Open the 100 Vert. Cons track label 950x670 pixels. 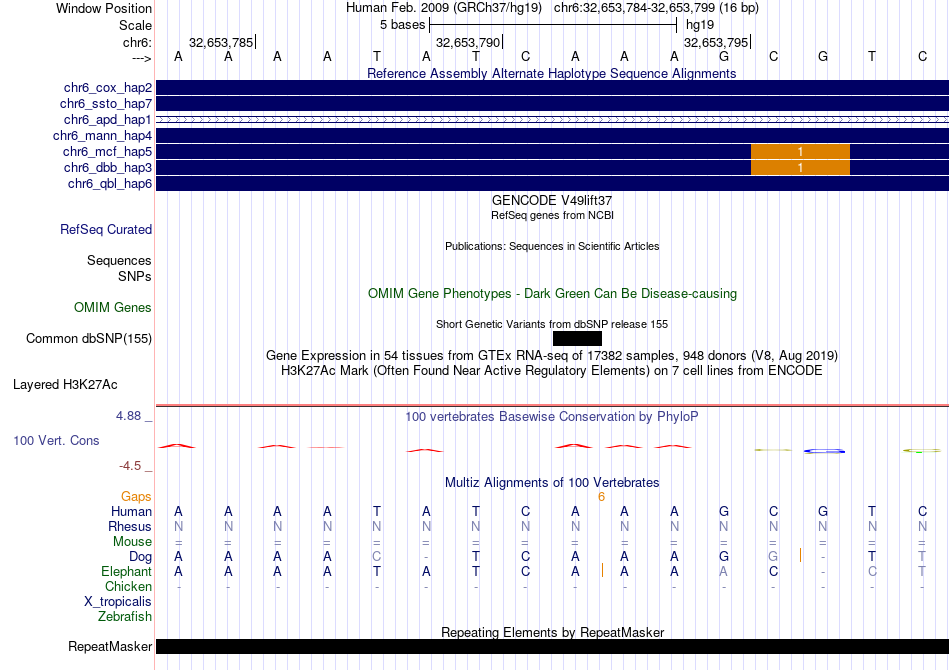point(56,441)
